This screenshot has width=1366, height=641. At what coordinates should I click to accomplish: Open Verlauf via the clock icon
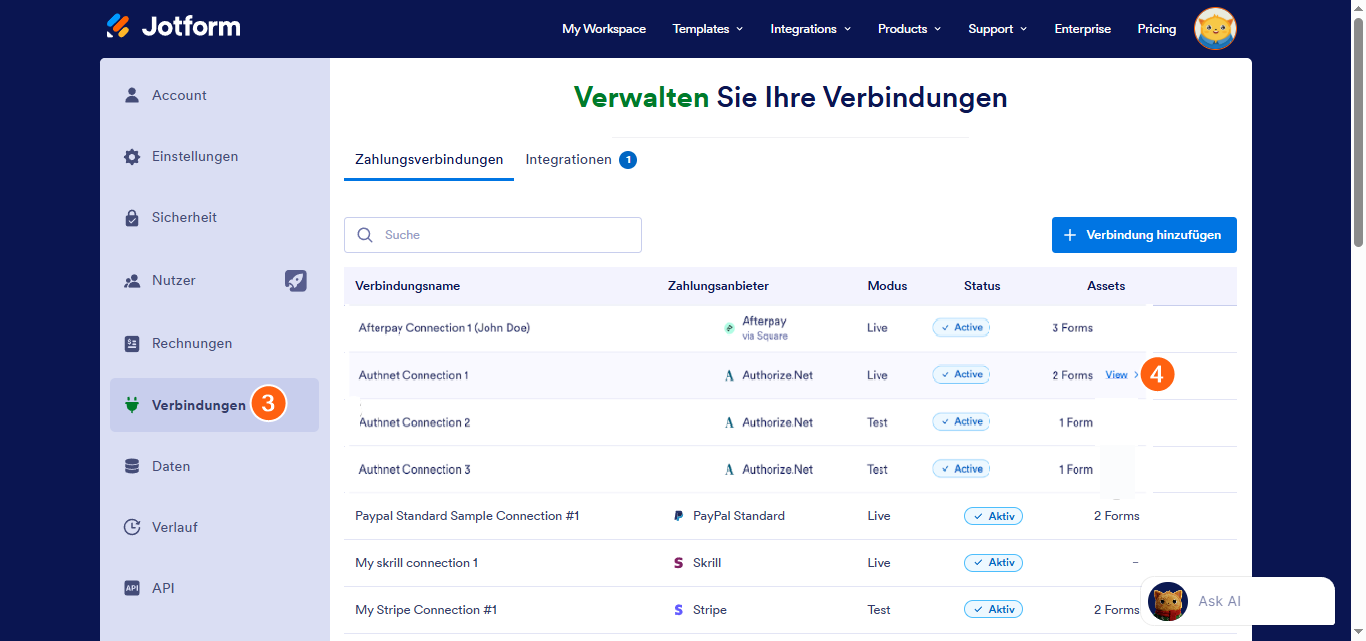[131, 527]
